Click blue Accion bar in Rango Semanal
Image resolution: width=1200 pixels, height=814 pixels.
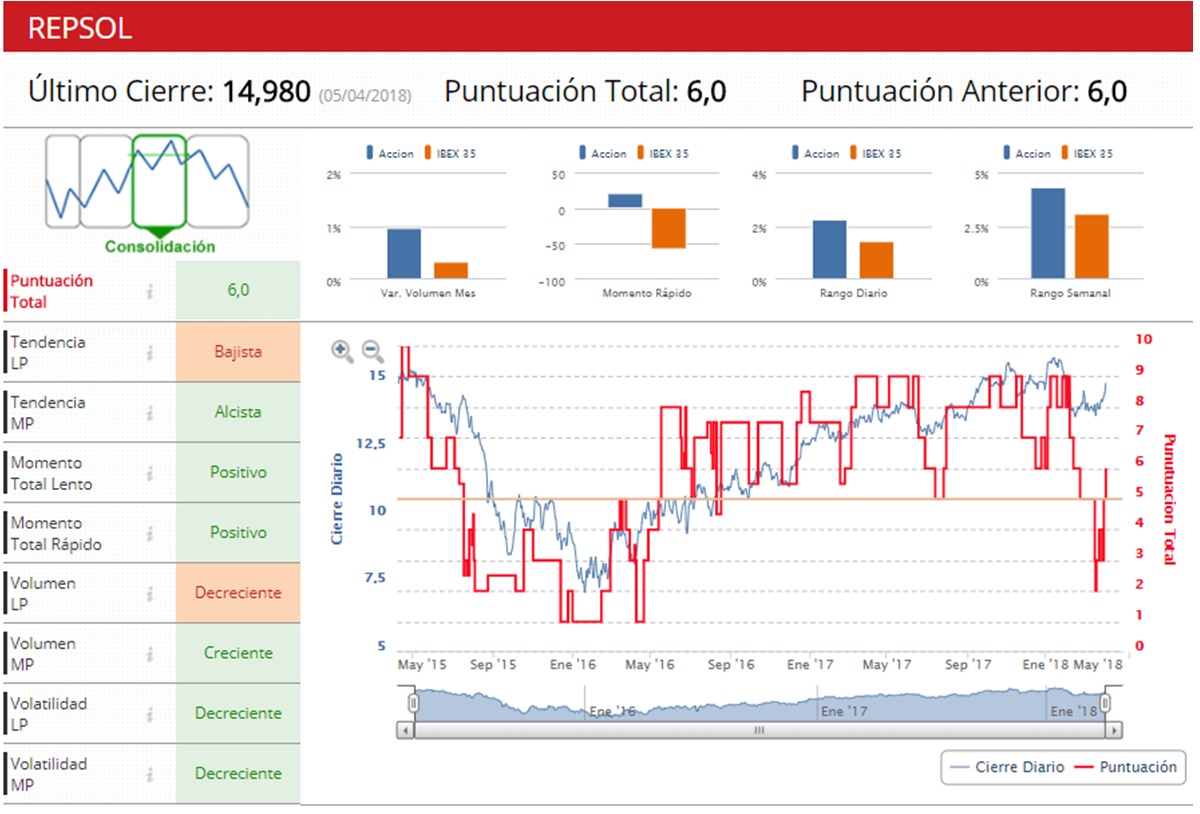coord(1048,233)
